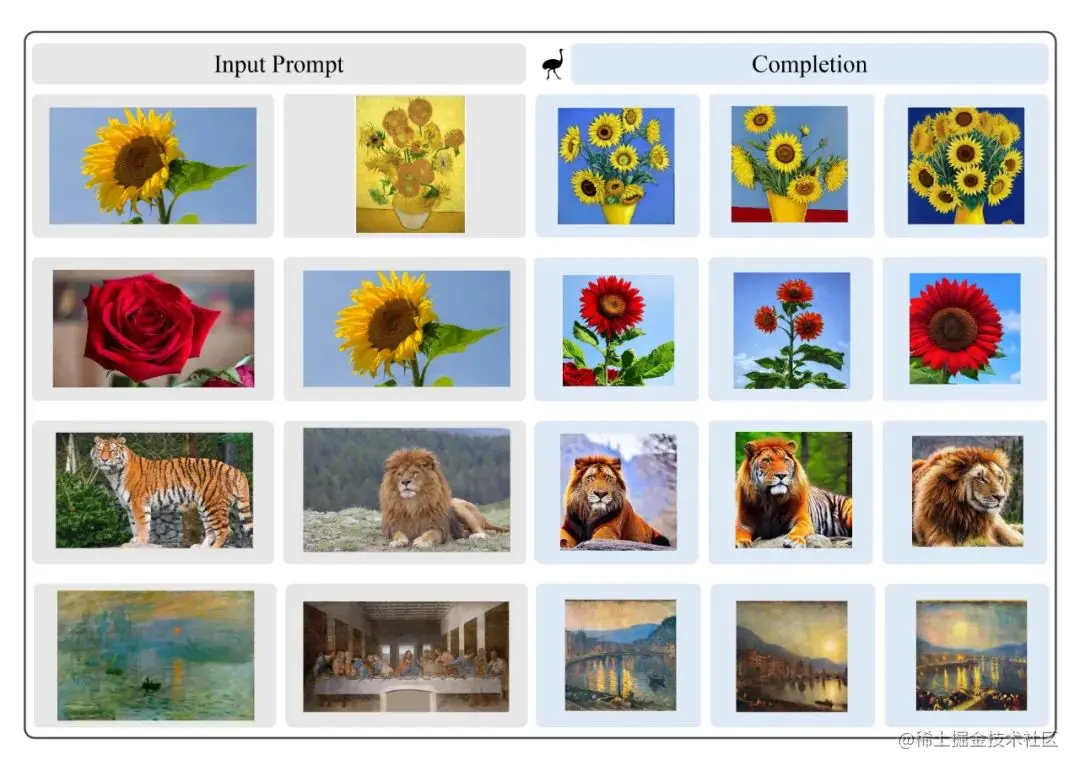Select harbor painting completion with blue mountains
This screenshot has width=1080, height=771.
(620, 655)
